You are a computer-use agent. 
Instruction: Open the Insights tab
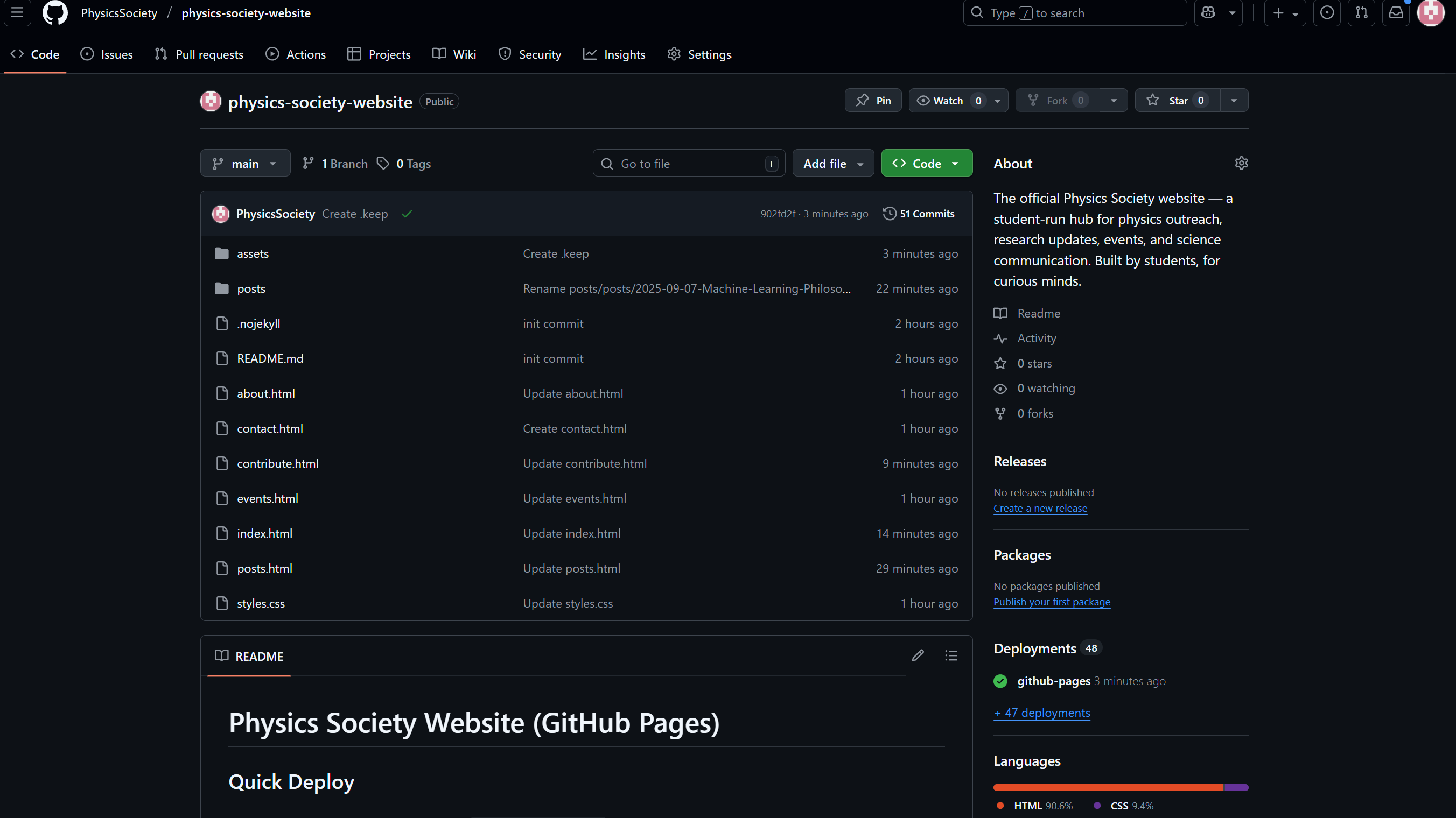[614, 54]
